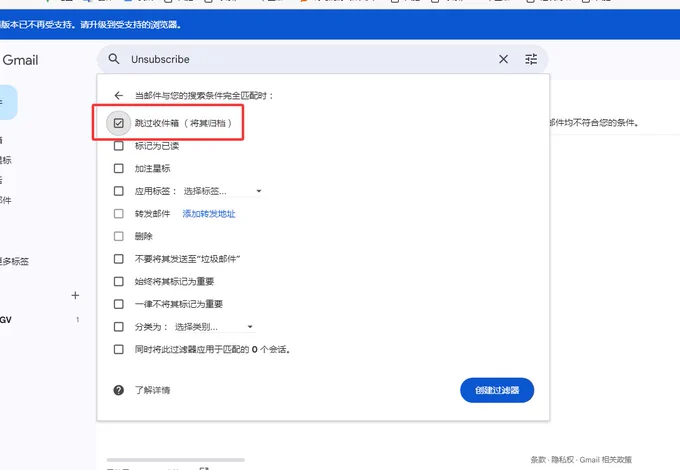Check 一律不将其标记为重要 checkbox
Screen dimensions: 680x470
118,304
